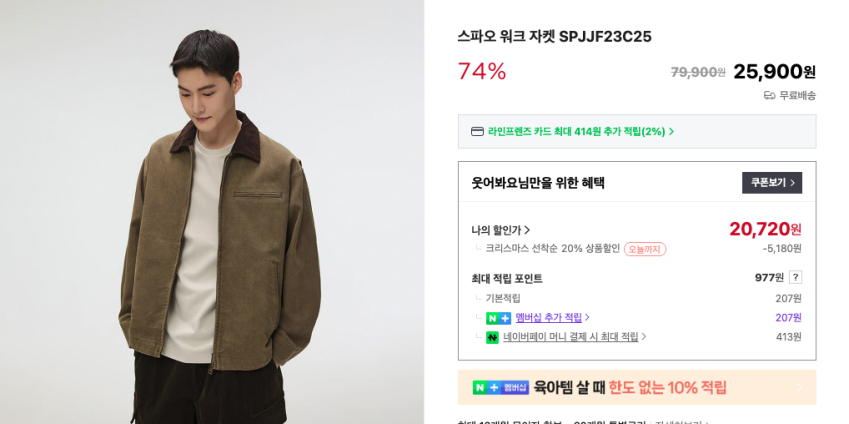Screen dimensions: 849x424
Task: Click the N+ 멤버십 badge in promo banner
Action: pyautogui.click(x=500, y=388)
